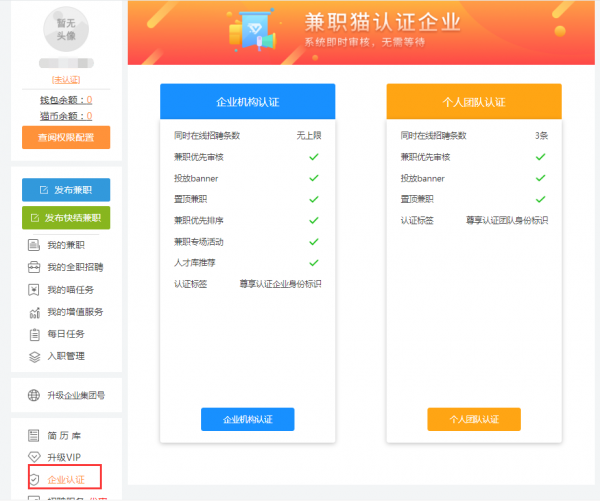The width and height of the screenshot is (600, 501).
Task: Click the clipboard icon for 每日任务
Action: tap(34, 335)
